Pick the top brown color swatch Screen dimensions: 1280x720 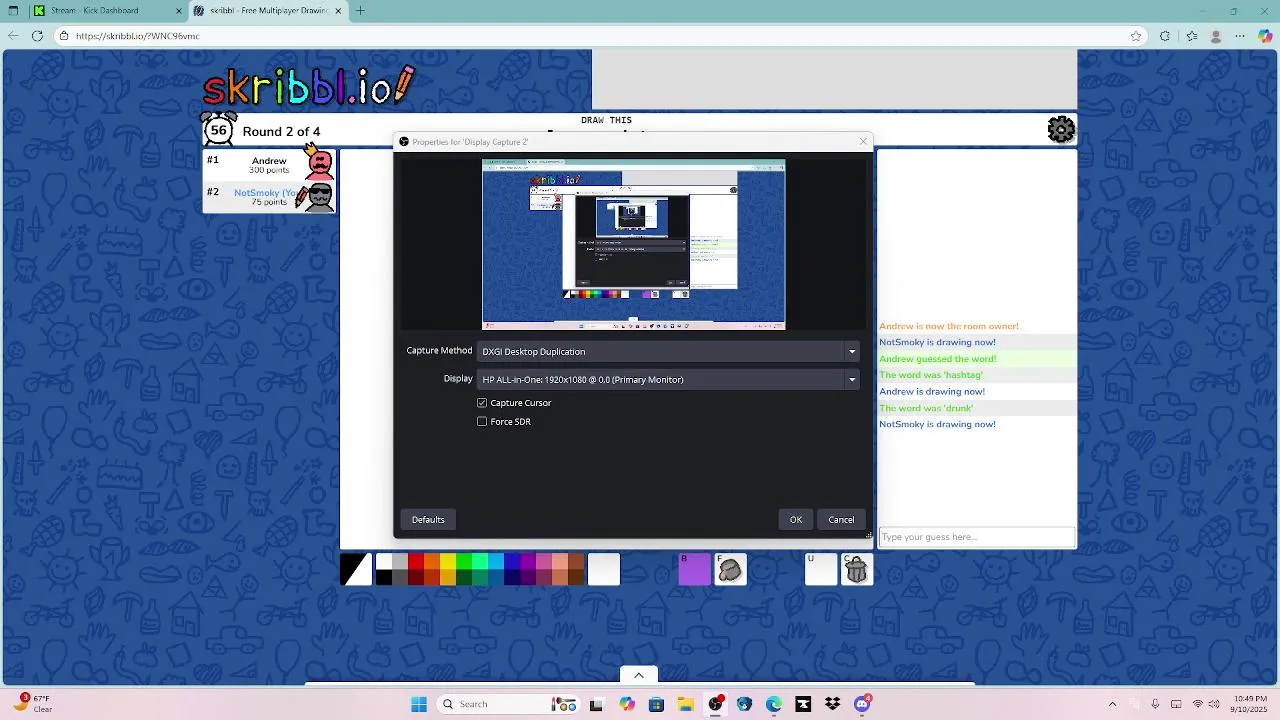pos(576,562)
